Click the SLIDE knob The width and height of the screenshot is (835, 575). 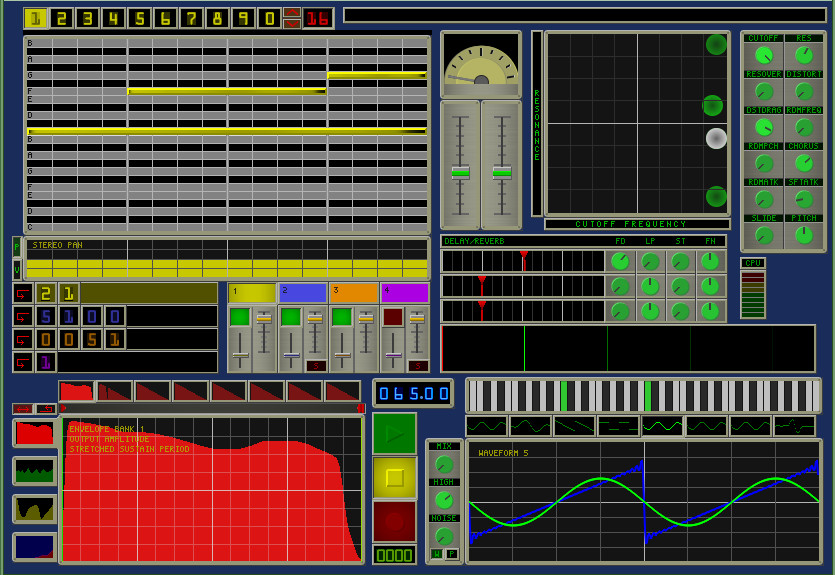764,235
